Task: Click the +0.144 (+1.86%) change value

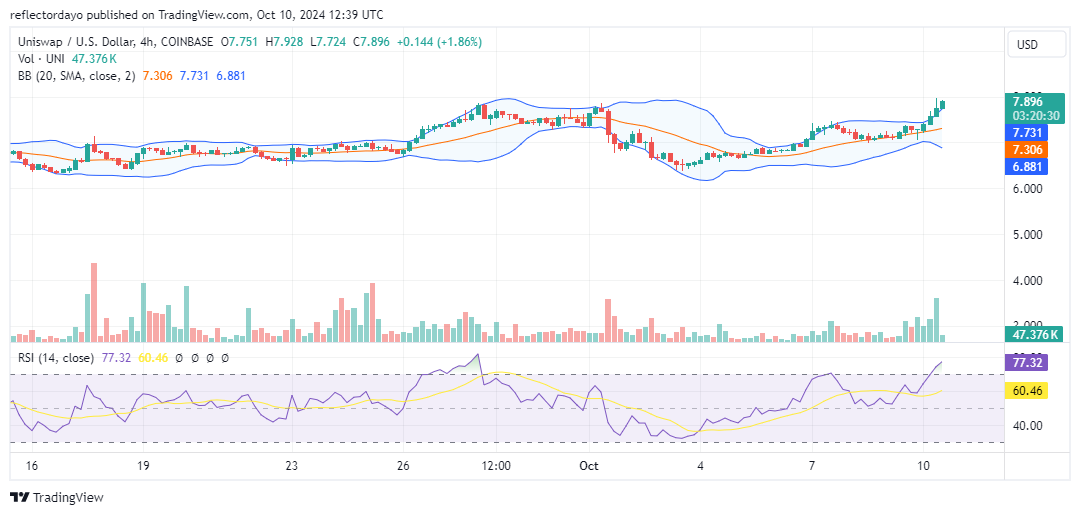Action: [x=439, y=42]
